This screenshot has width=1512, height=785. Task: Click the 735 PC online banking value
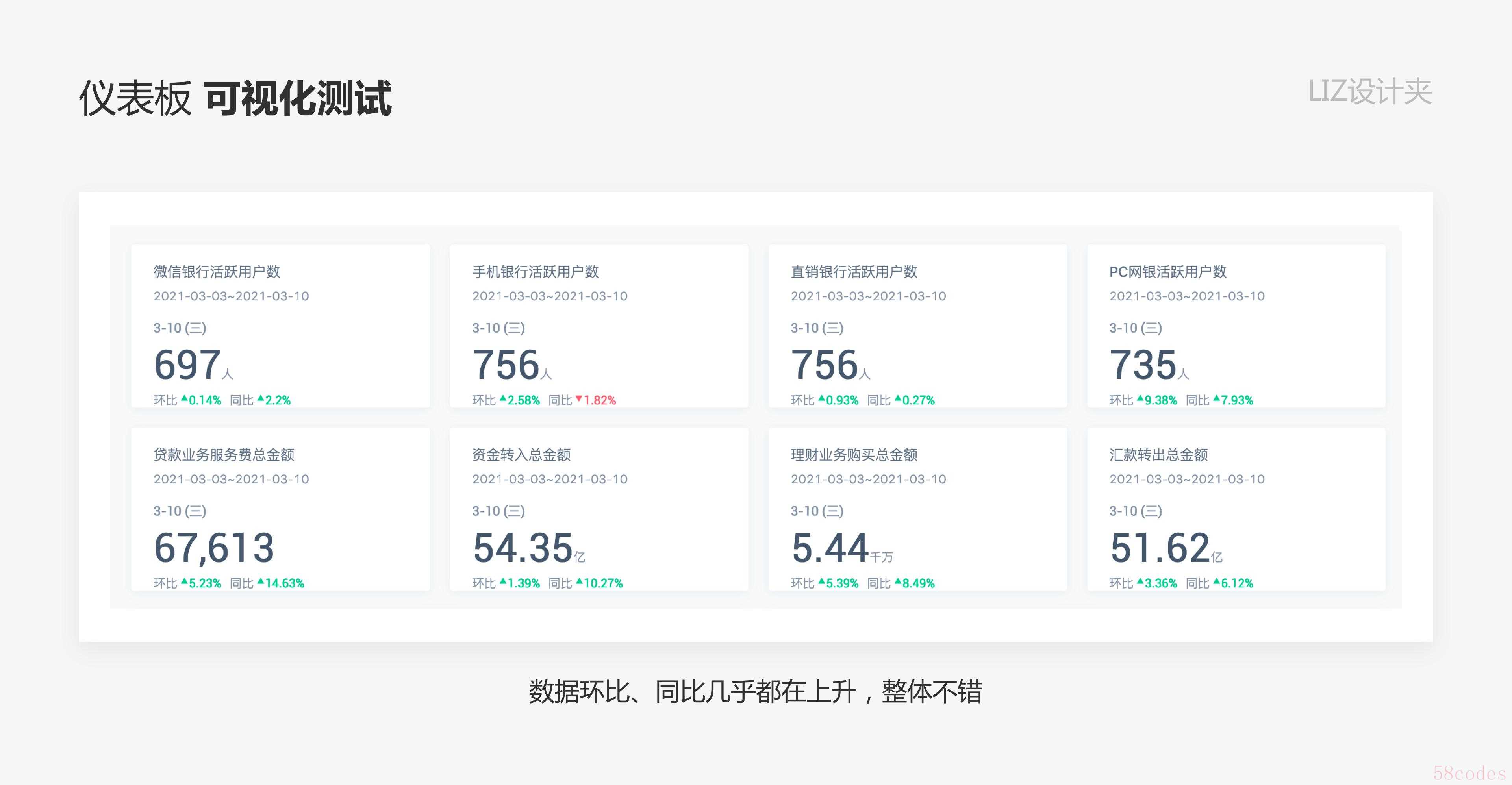pos(1143,364)
